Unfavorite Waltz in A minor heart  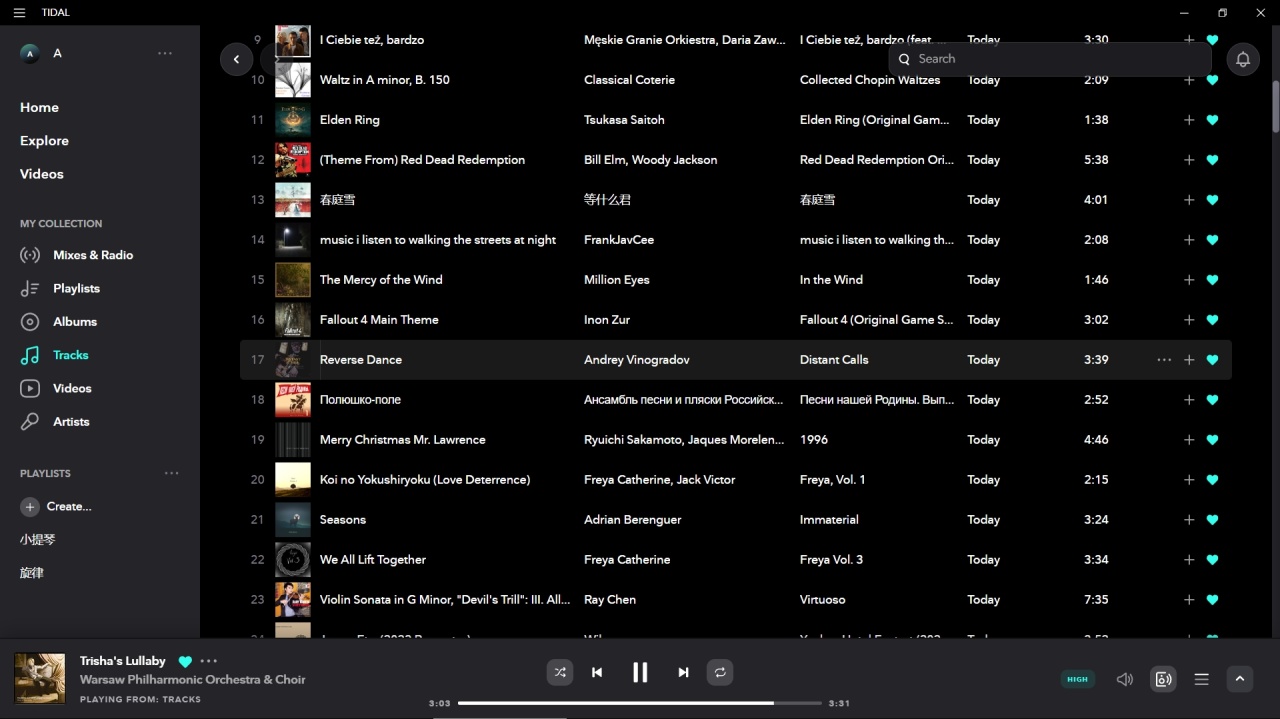pyautogui.click(x=1212, y=80)
